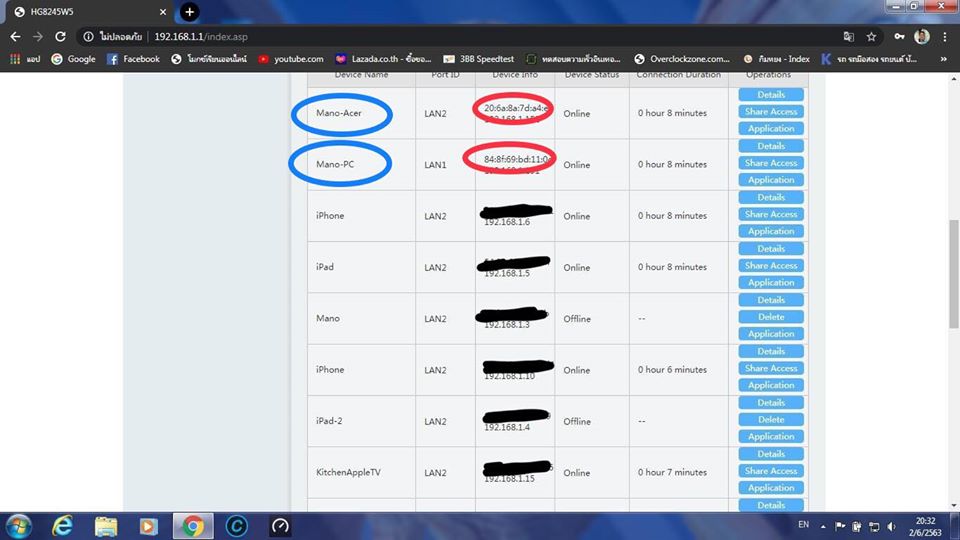Click Application for KitchenAppleTV
960x540 pixels.
(x=771, y=488)
